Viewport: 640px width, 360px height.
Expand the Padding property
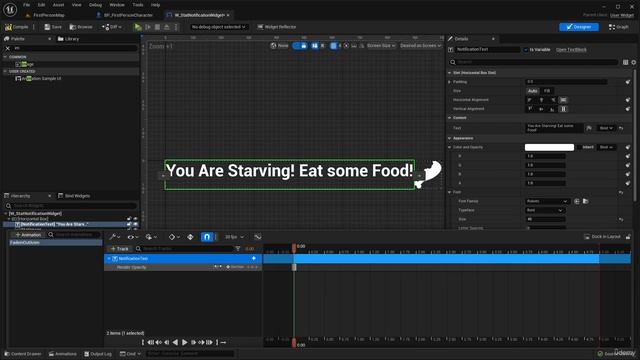(x=450, y=82)
